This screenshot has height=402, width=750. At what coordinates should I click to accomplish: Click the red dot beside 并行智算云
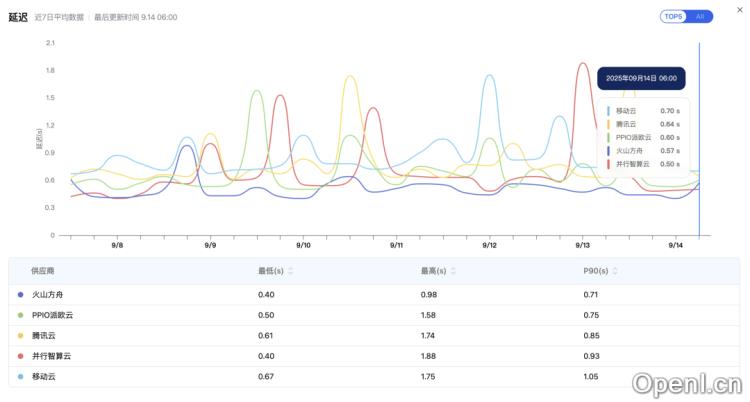pos(21,356)
